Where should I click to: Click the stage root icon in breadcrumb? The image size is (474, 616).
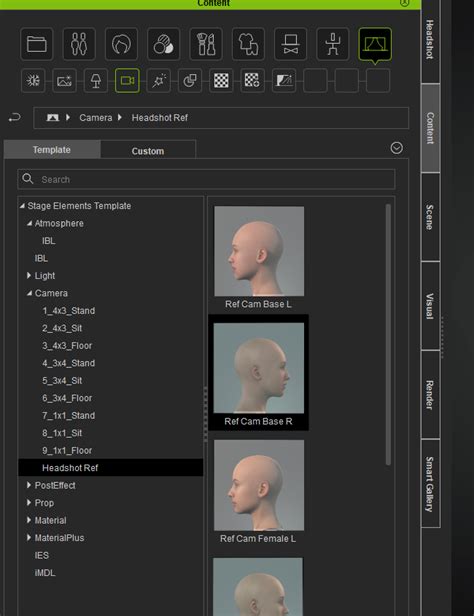coord(53,117)
